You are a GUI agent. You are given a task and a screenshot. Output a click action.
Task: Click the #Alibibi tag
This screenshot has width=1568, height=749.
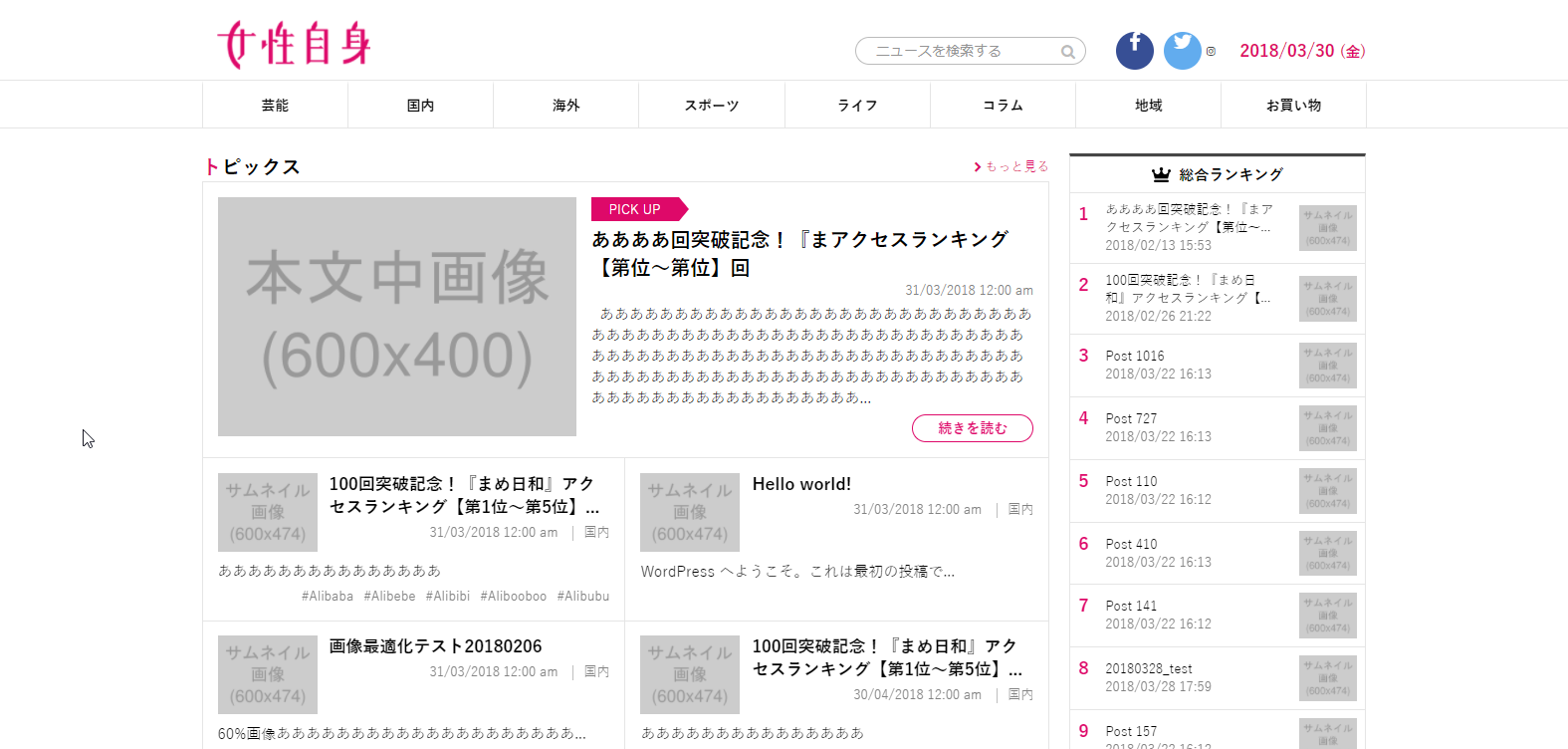pos(448,597)
